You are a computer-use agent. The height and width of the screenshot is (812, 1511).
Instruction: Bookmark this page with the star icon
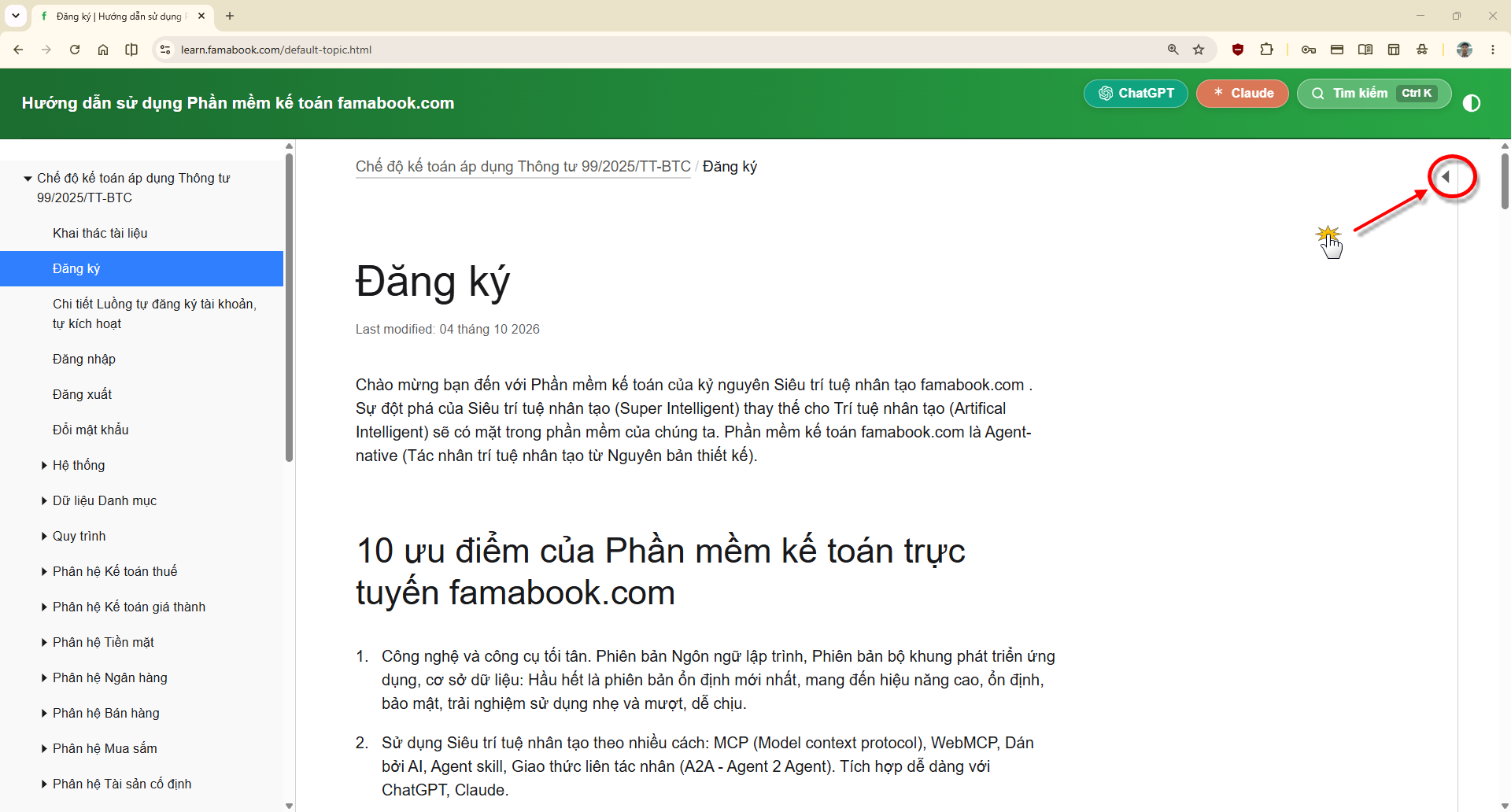[1199, 50]
